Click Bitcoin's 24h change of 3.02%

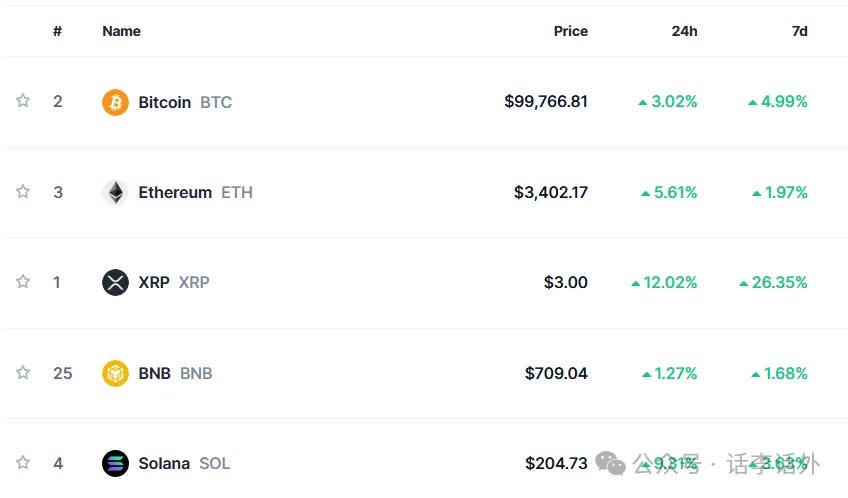tap(668, 102)
